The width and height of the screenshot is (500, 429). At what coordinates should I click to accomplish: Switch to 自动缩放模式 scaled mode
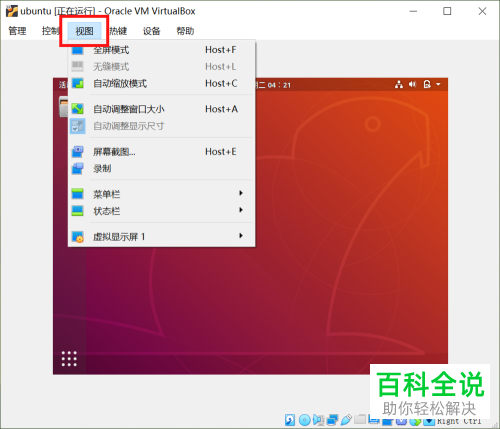pyautogui.click(x=162, y=83)
